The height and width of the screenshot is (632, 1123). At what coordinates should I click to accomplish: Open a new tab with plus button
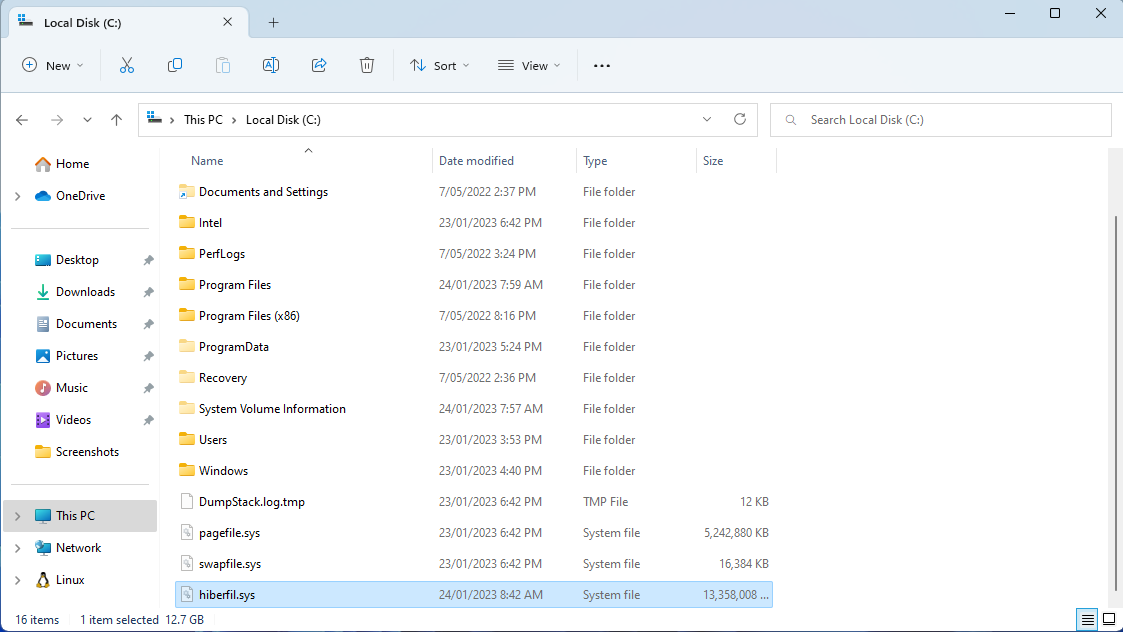tap(273, 23)
